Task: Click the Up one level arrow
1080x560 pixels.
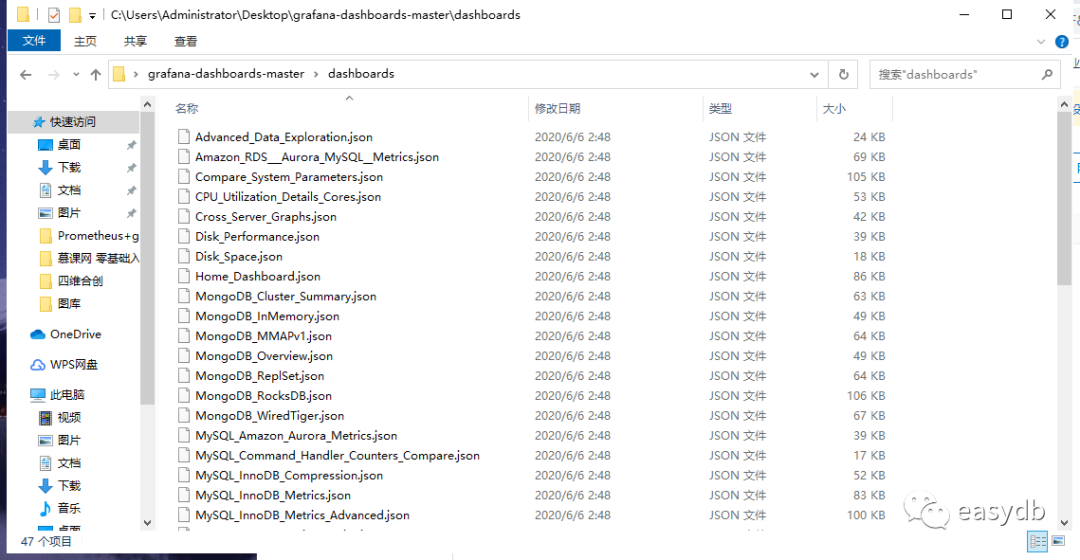Action: coord(96,75)
